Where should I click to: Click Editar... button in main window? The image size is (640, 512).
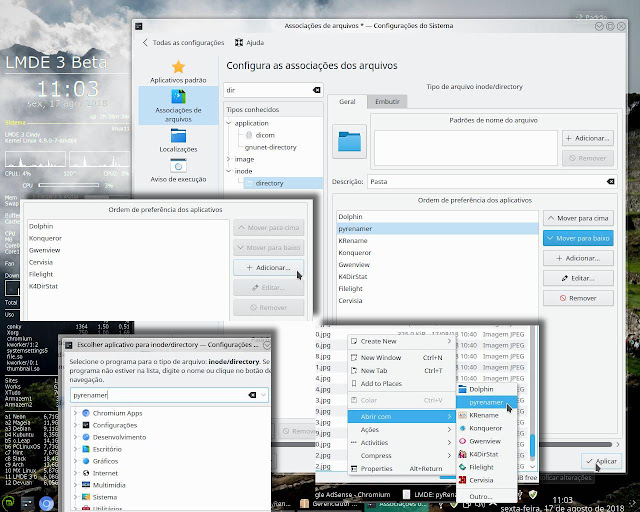pos(578,278)
